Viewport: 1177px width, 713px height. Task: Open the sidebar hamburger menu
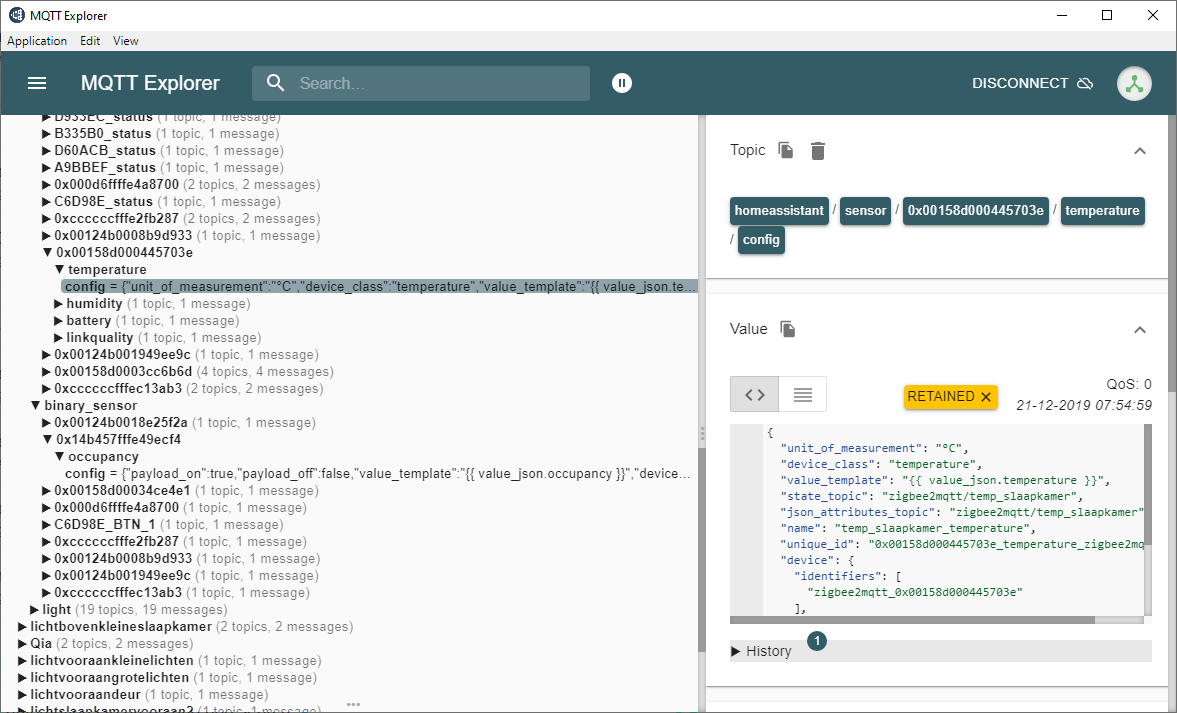click(37, 83)
